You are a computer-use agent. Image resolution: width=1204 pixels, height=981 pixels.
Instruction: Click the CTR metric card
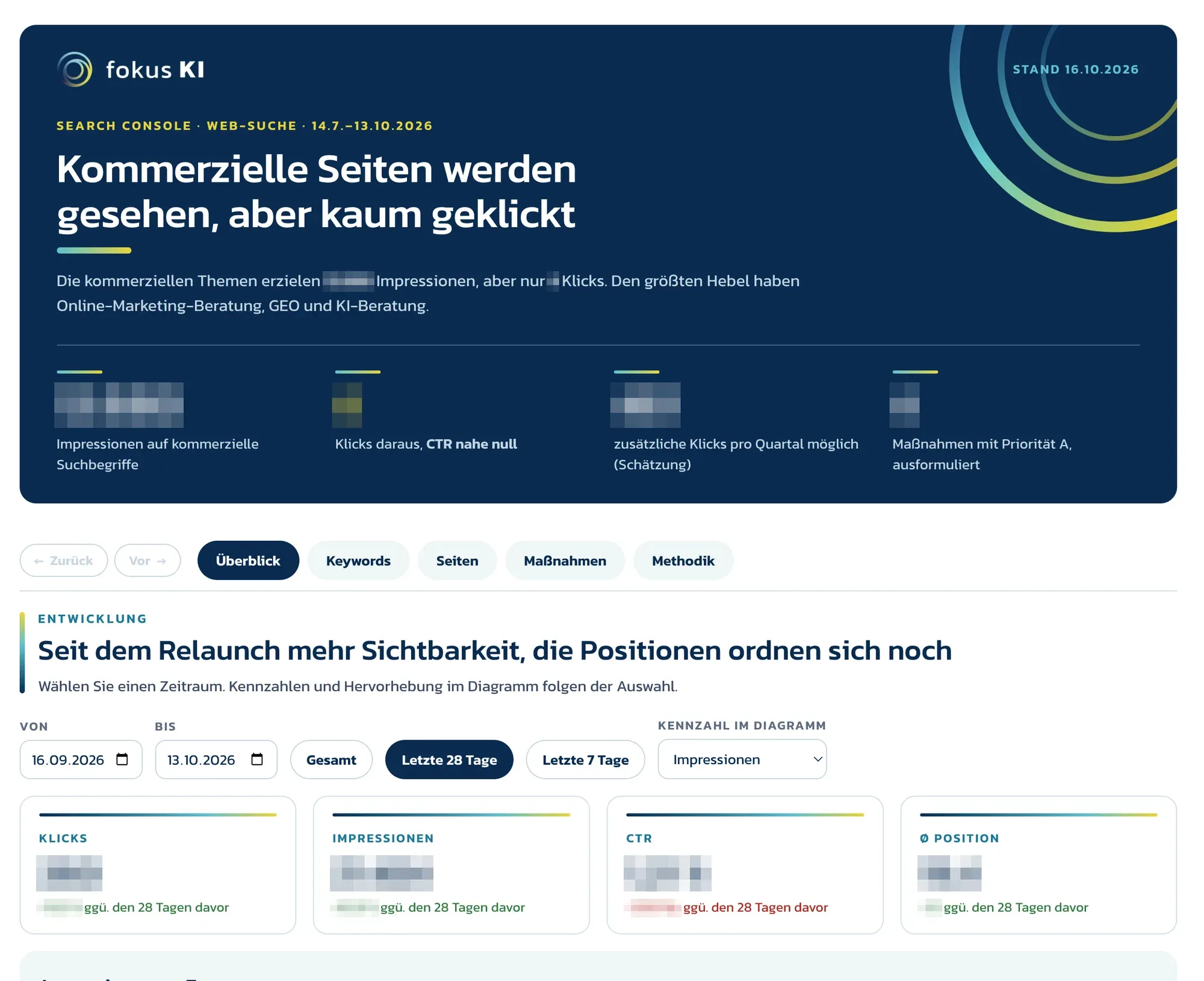tap(745, 865)
